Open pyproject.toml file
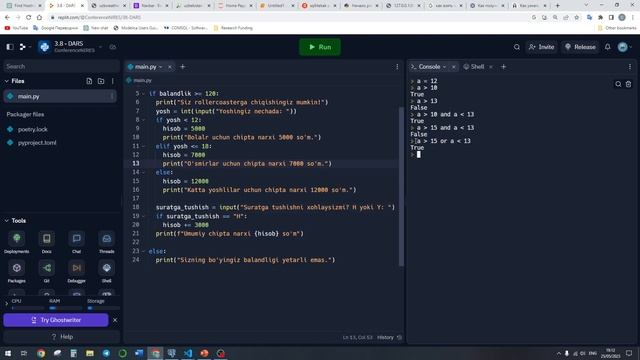Image resolution: width=640 pixels, height=360 pixels. pos(37,143)
